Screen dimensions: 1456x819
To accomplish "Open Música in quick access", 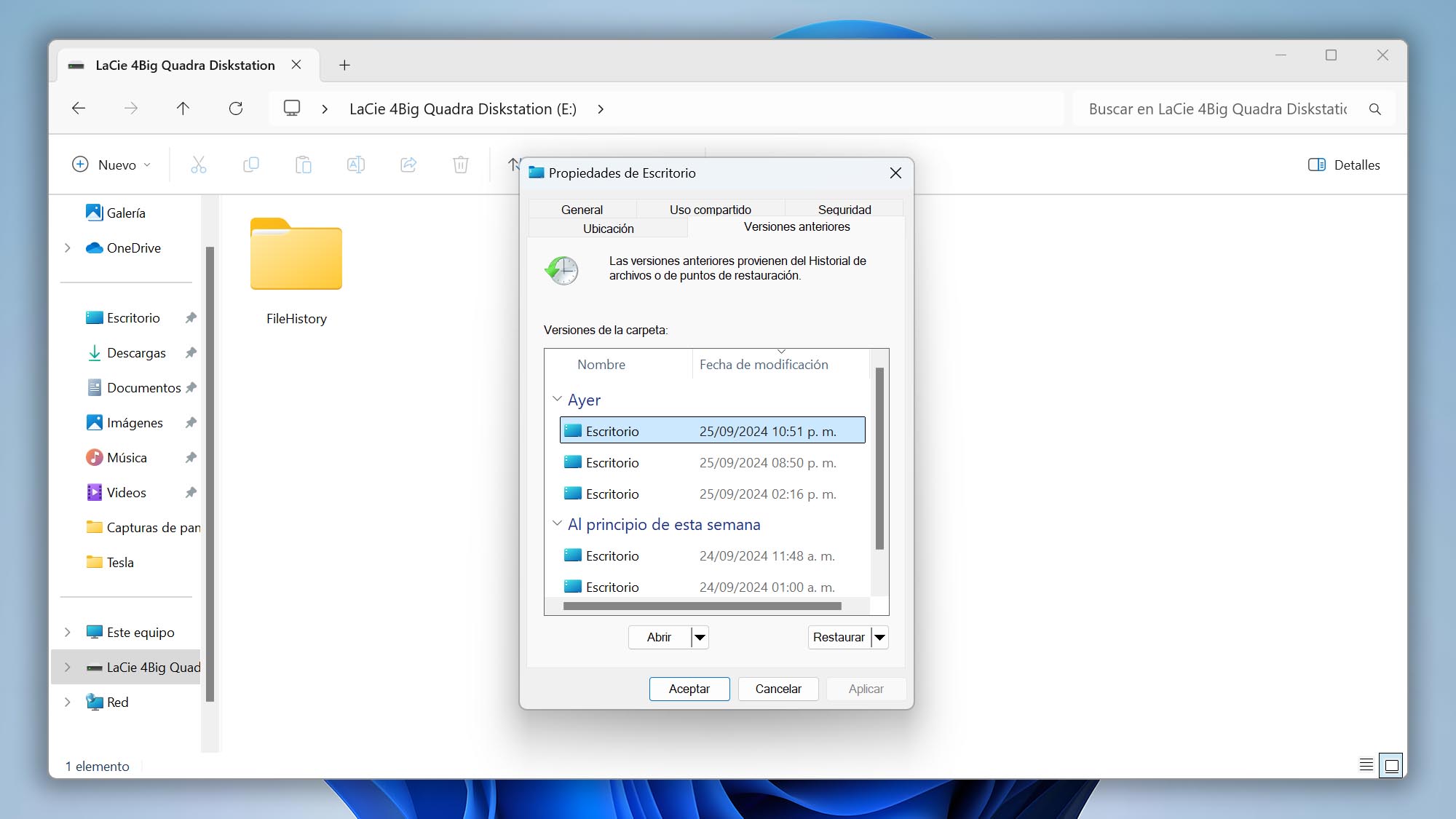I will (x=127, y=458).
